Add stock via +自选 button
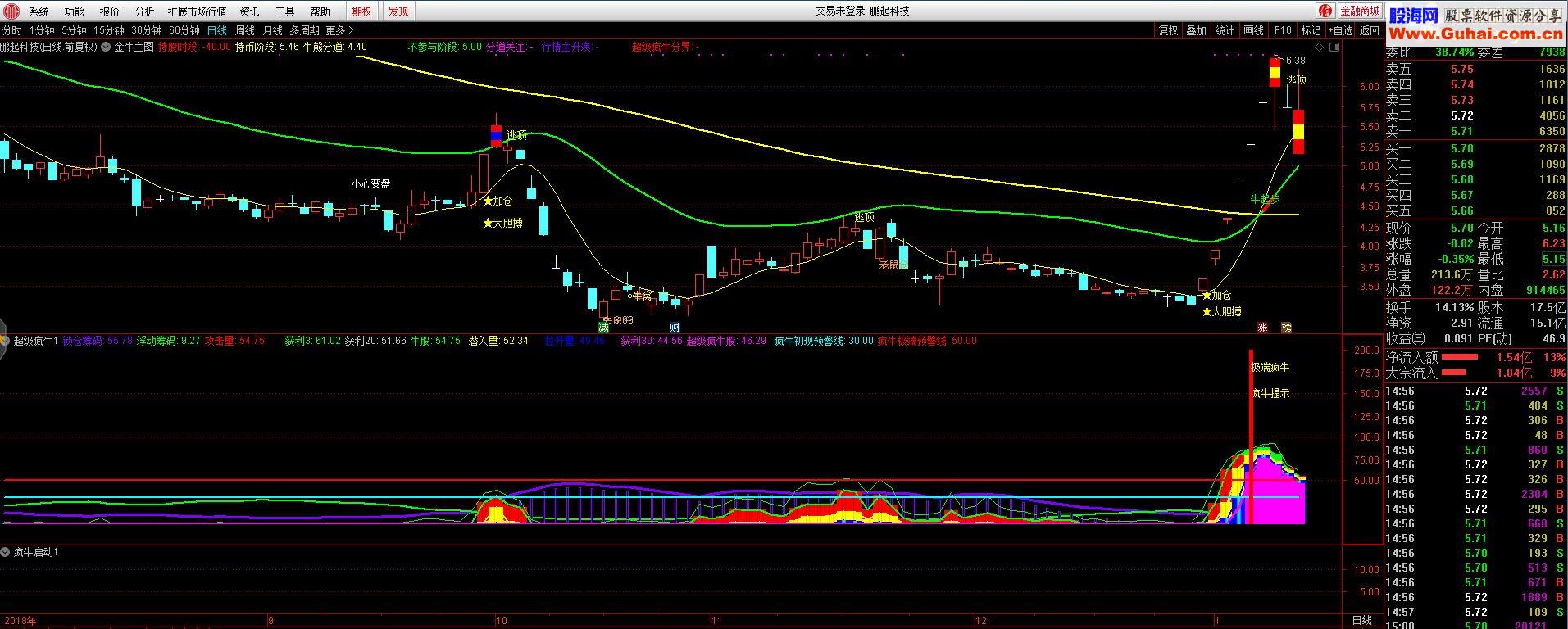The width and height of the screenshot is (1568, 629). (1339, 30)
